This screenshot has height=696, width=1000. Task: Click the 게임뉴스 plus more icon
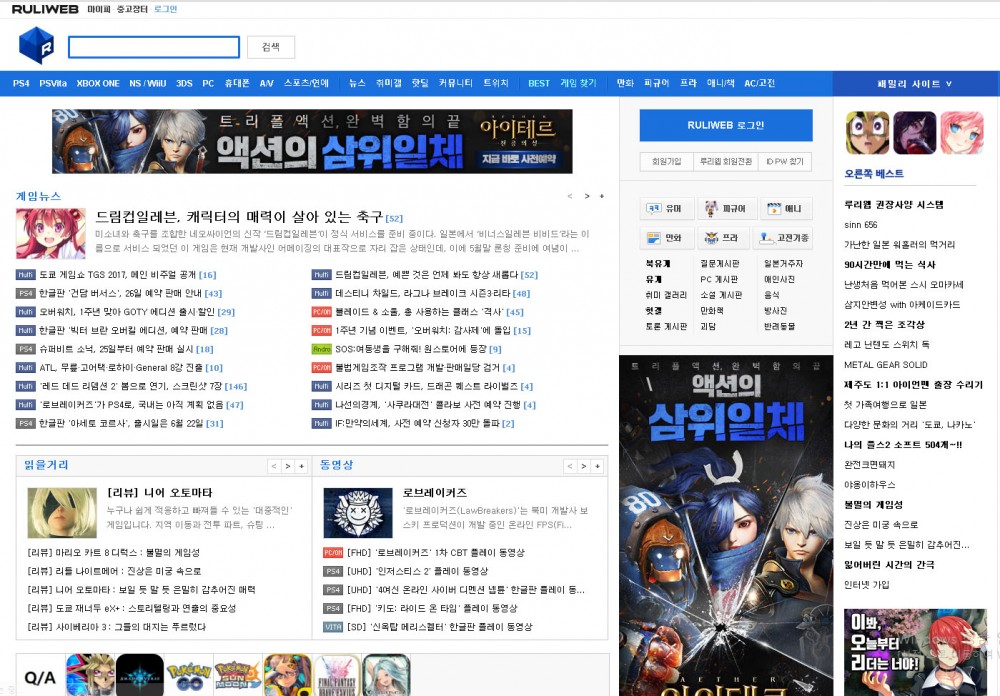pos(602,196)
